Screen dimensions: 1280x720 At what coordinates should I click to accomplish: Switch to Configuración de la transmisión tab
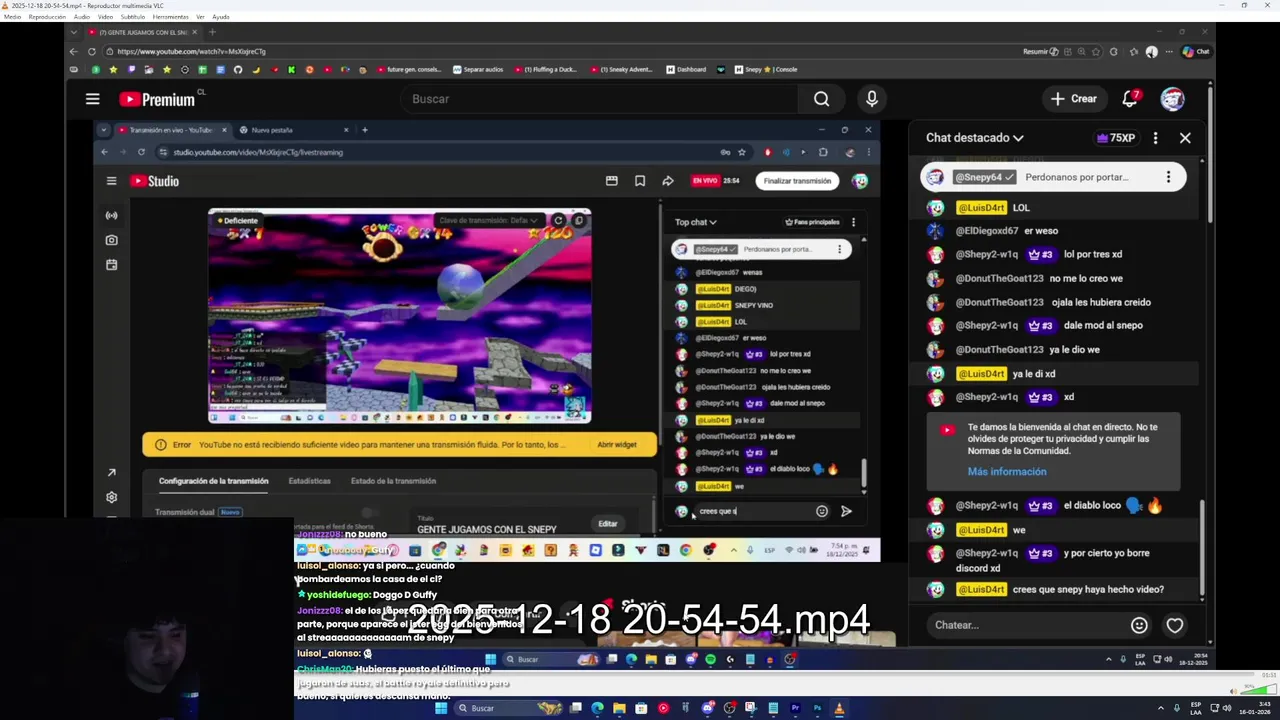213,481
